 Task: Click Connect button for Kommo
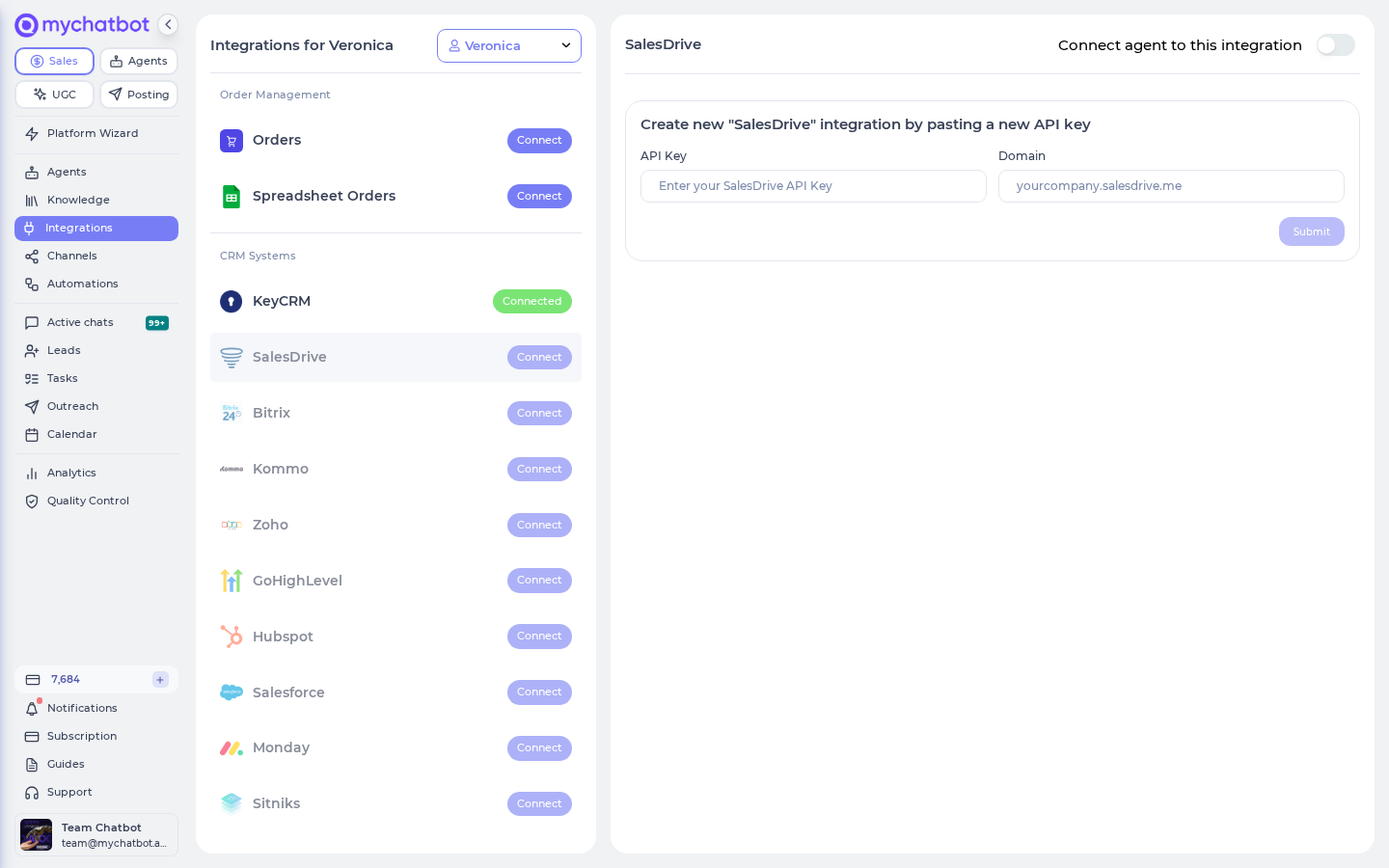pyautogui.click(x=539, y=470)
